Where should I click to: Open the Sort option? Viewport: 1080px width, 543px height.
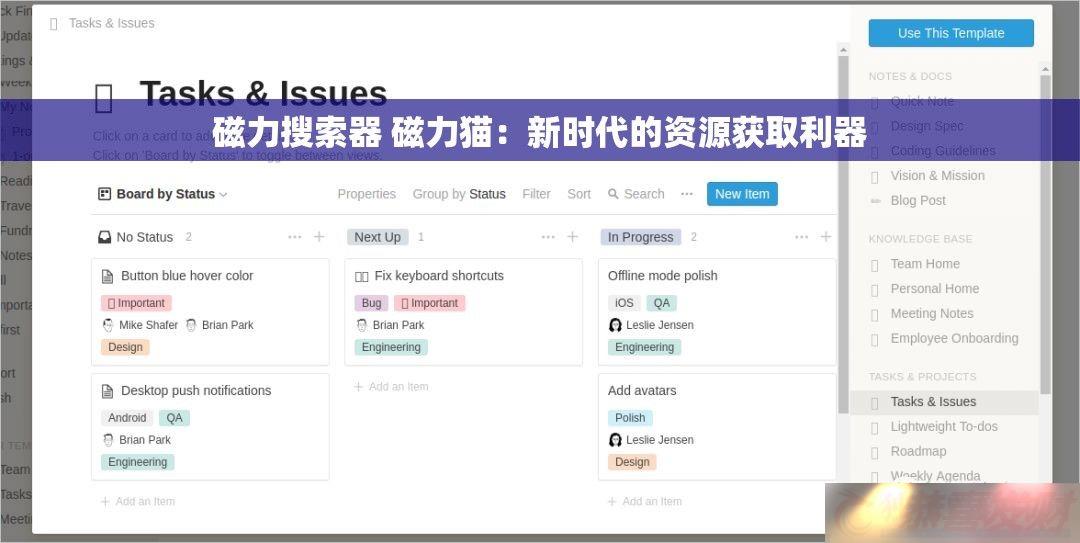[579, 194]
